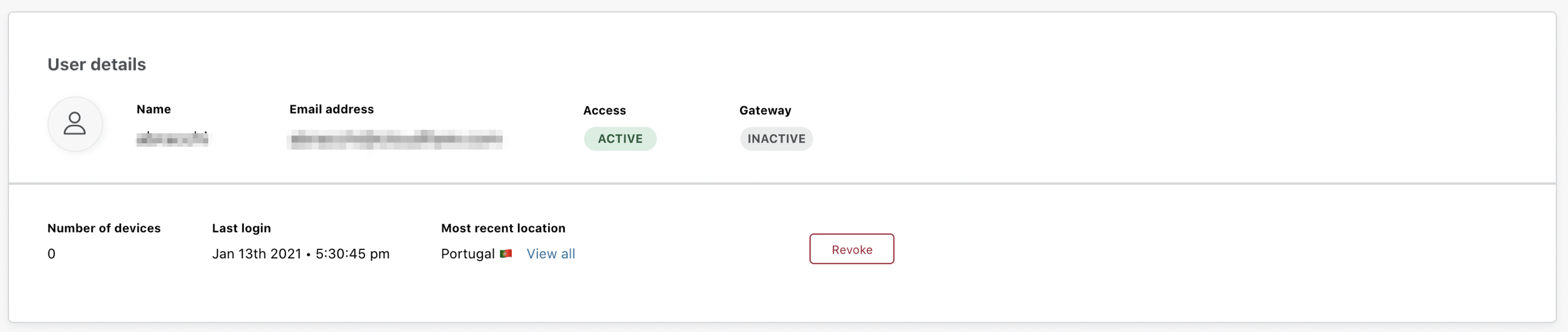Click the blurred user name value

point(172,139)
